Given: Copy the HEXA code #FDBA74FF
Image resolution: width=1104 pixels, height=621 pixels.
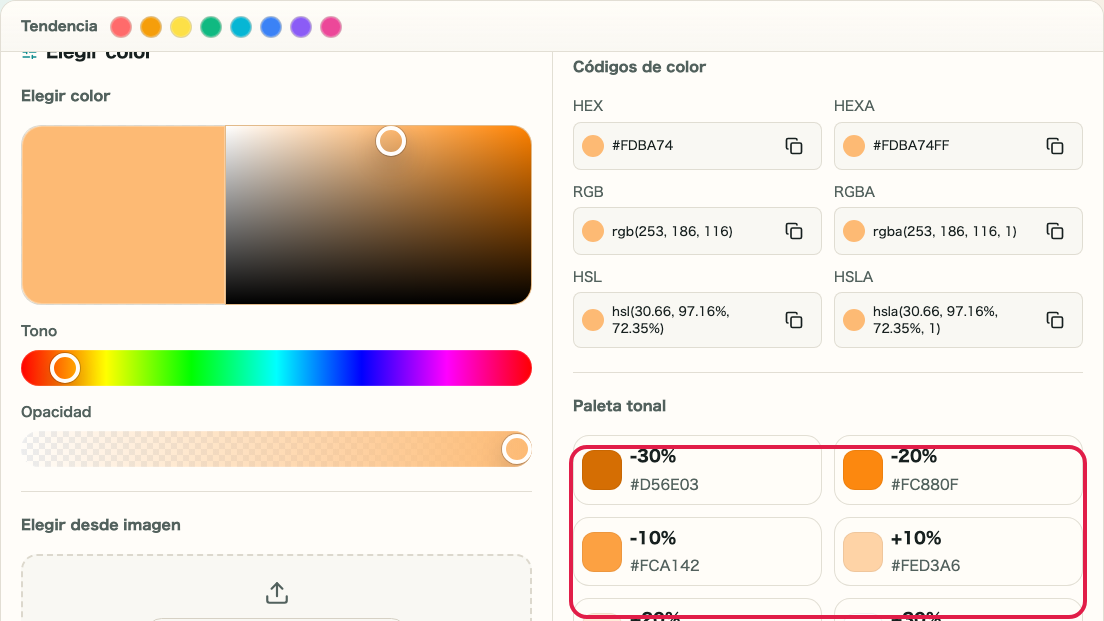Looking at the screenshot, I should (1055, 146).
